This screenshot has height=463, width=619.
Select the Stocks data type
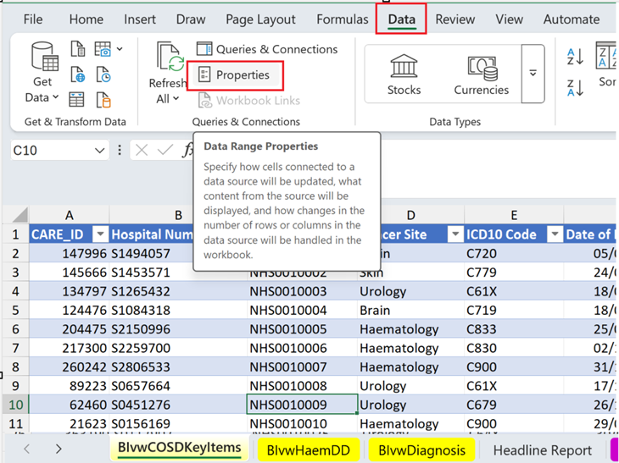[x=403, y=74]
